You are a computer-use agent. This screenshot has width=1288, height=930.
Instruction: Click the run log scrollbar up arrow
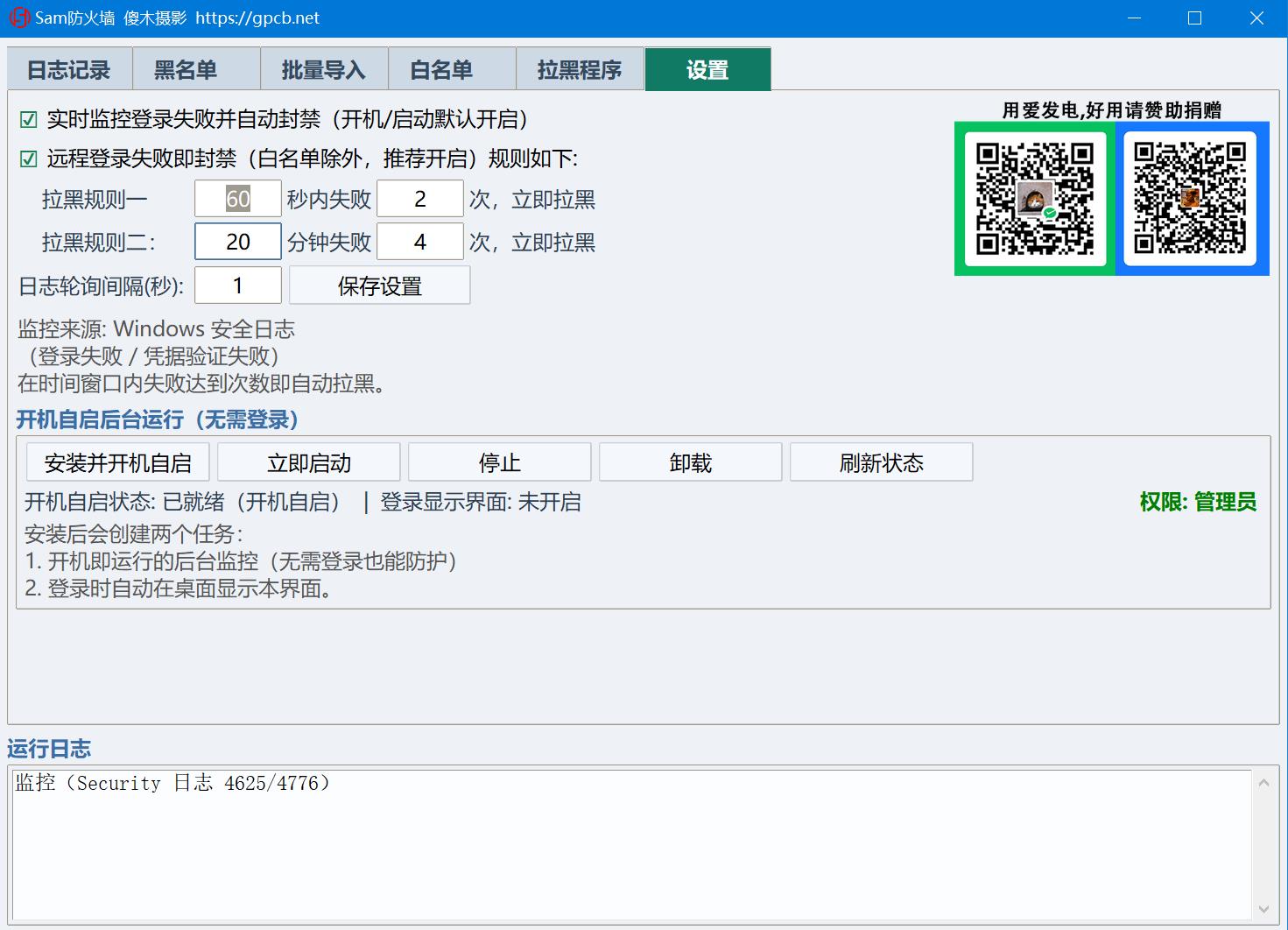point(1263,783)
